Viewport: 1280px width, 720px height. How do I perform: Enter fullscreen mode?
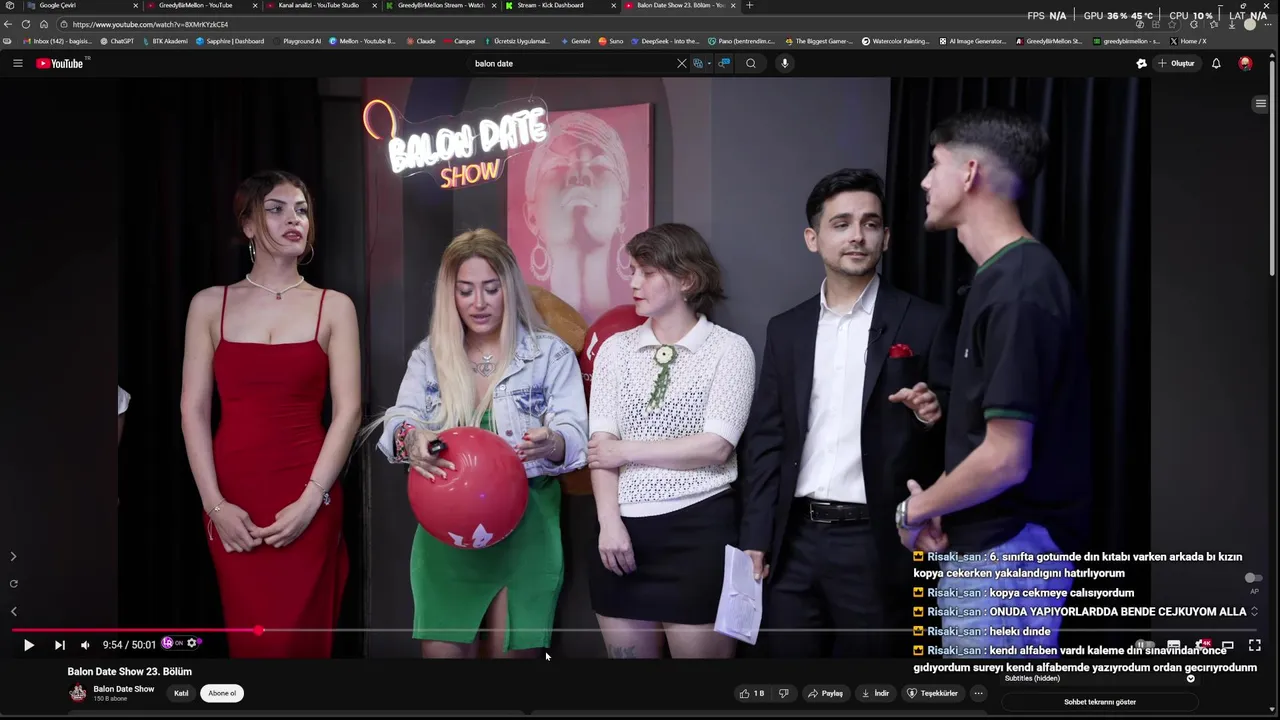tap(1255, 645)
